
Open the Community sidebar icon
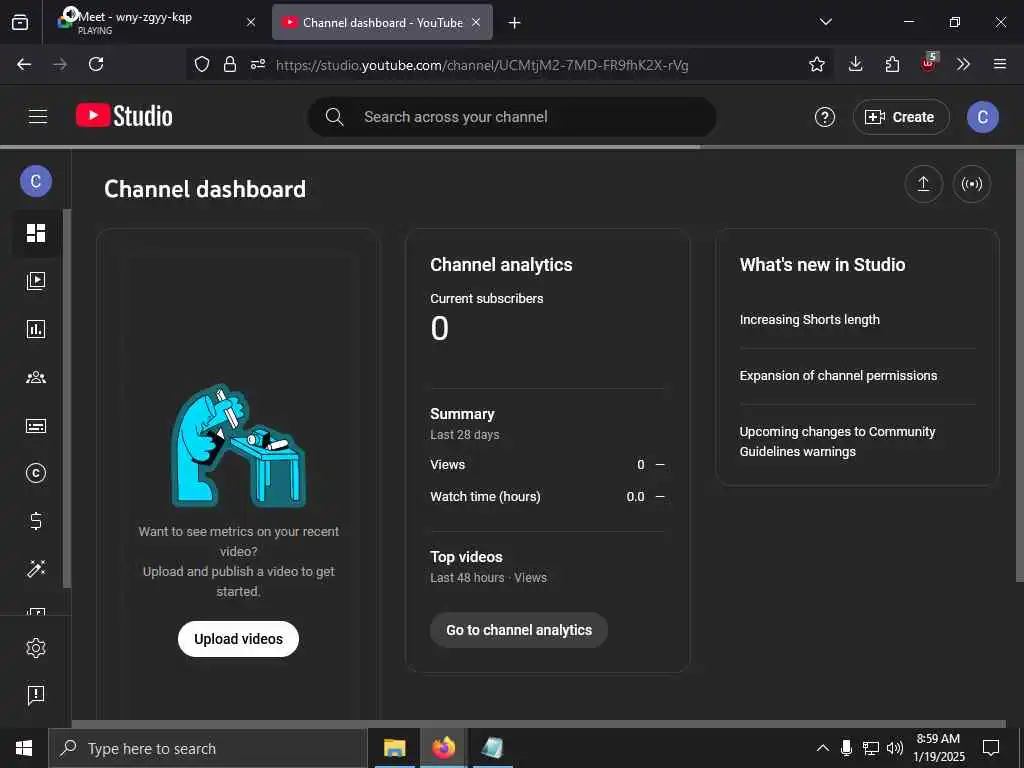pos(36,377)
